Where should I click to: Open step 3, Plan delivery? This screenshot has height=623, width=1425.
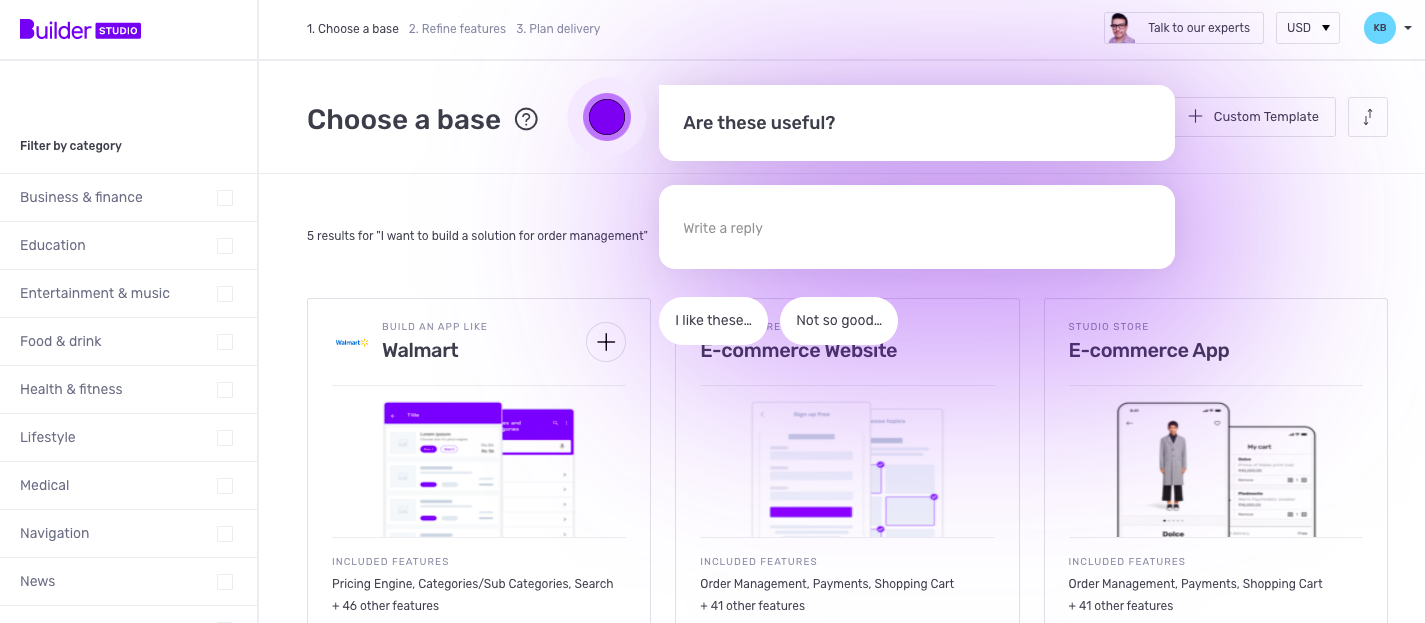558,28
